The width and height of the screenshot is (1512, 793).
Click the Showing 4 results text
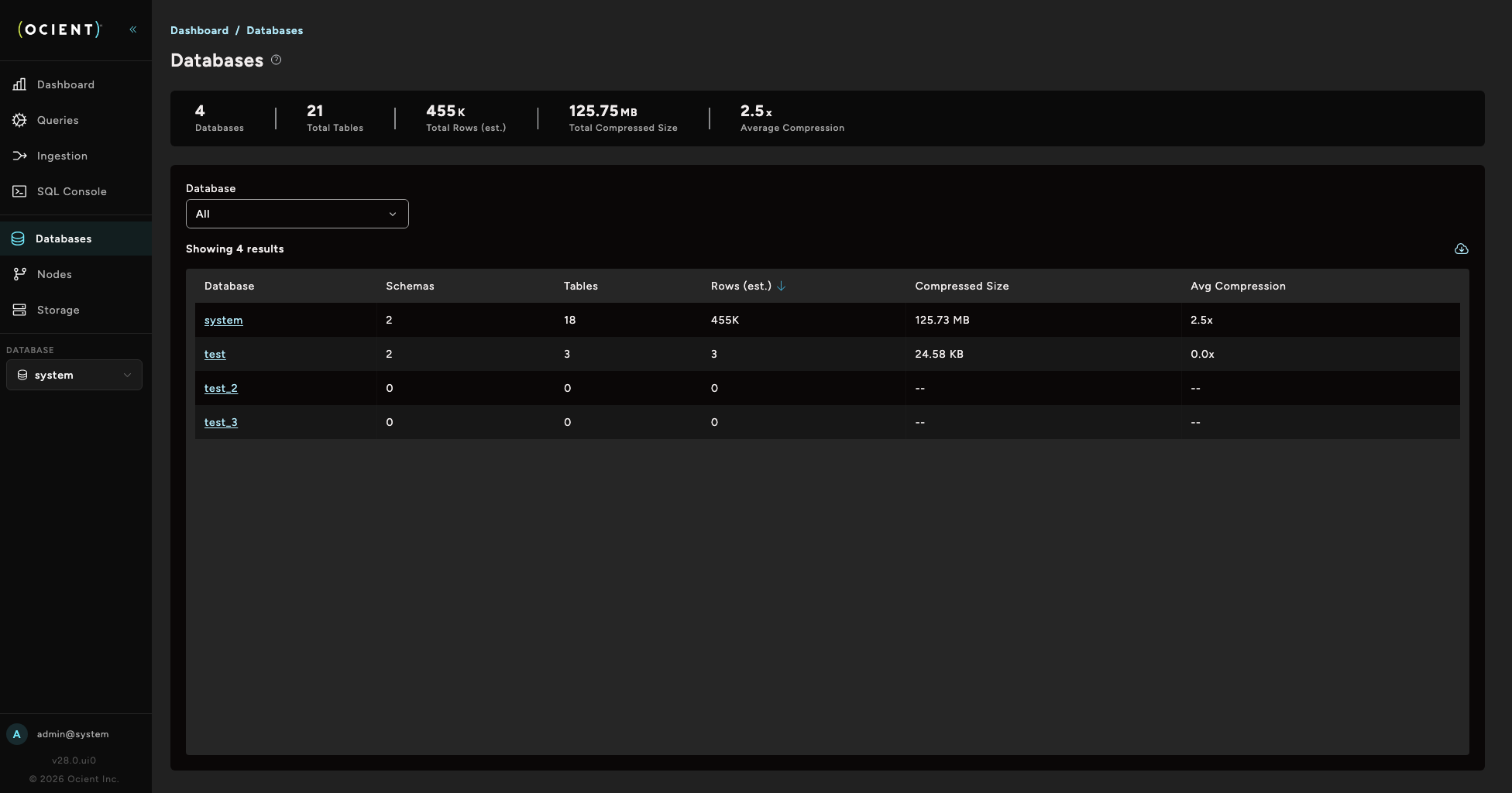point(235,249)
